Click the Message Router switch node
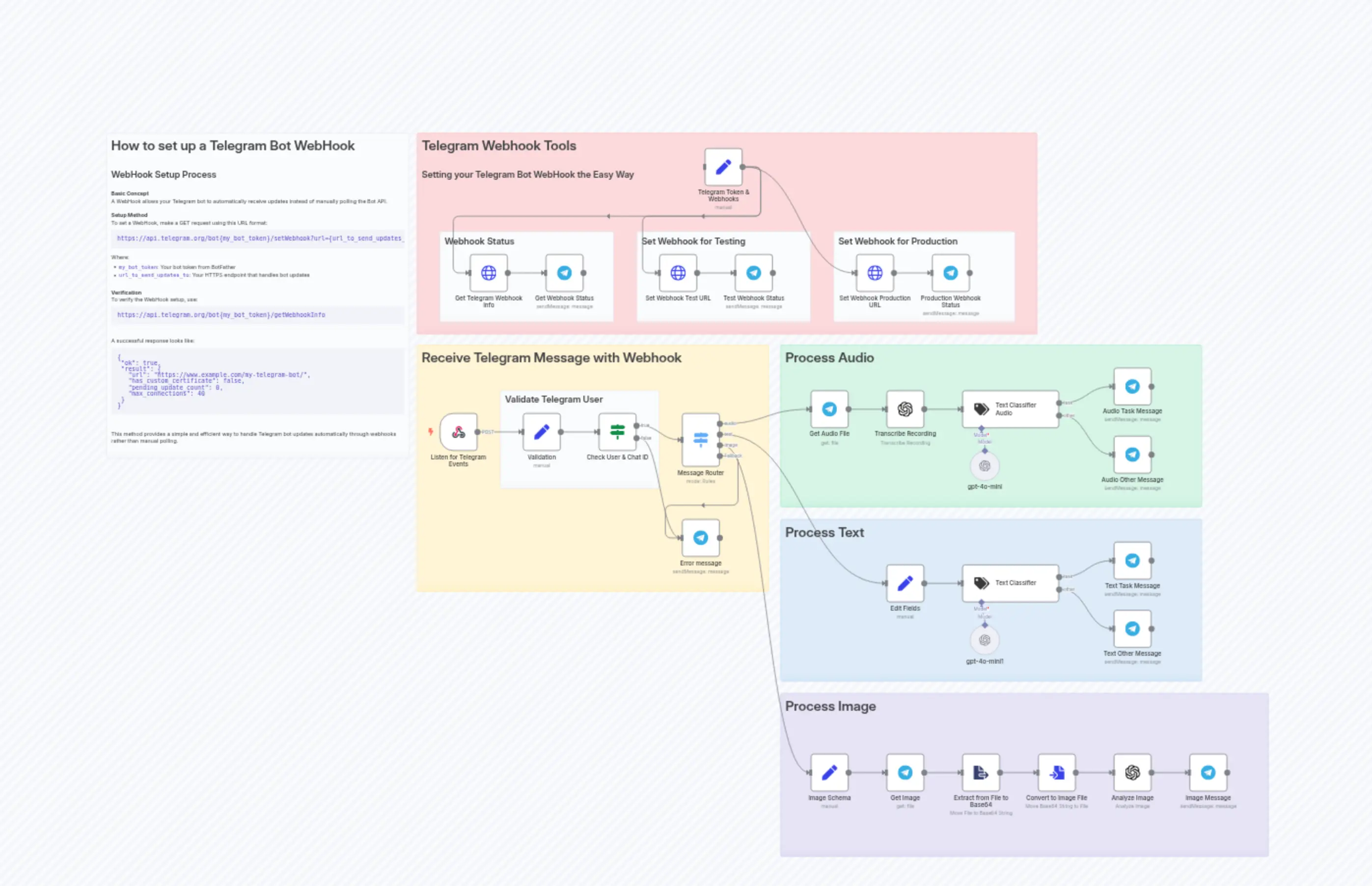Image resolution: width=1372 pixels, height=886 pixels. 700,439
